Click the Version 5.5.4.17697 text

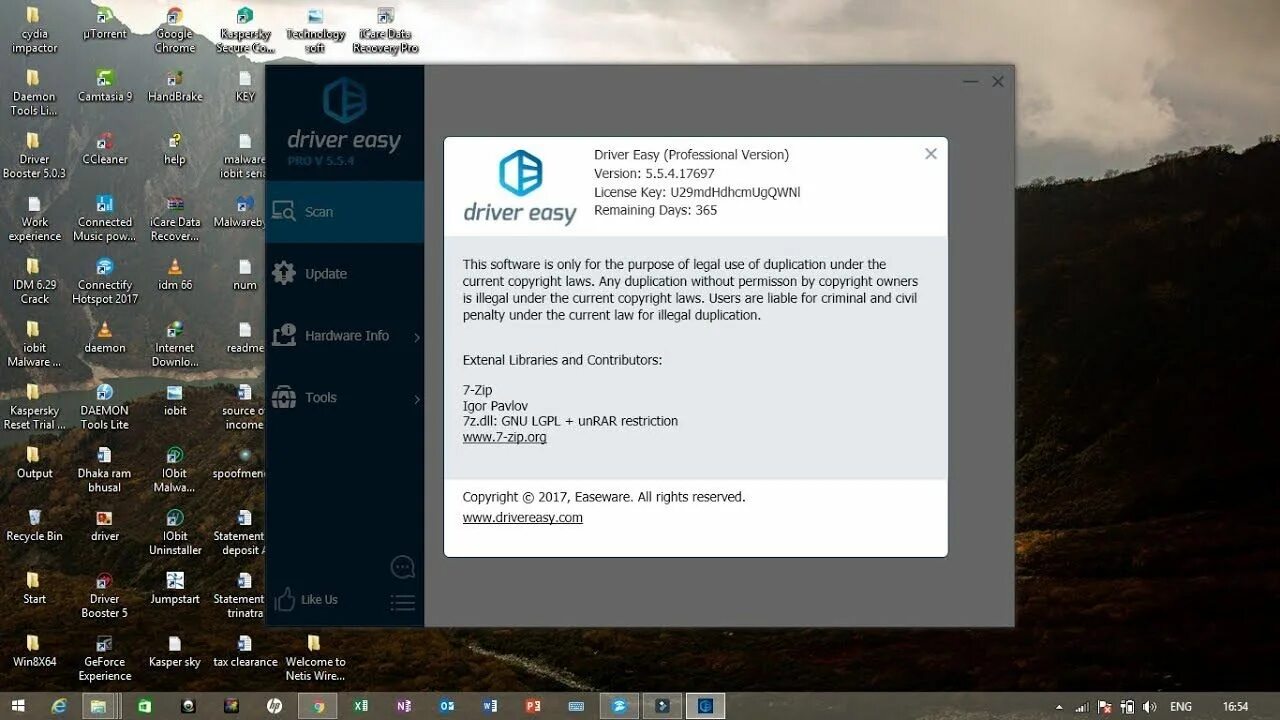tap(654, 173)
